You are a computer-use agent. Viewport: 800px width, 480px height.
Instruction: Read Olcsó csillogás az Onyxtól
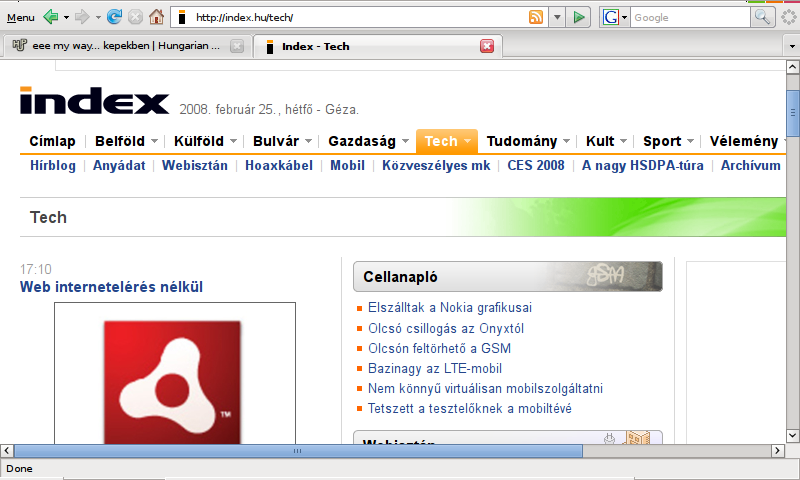(x=446, y=328)
